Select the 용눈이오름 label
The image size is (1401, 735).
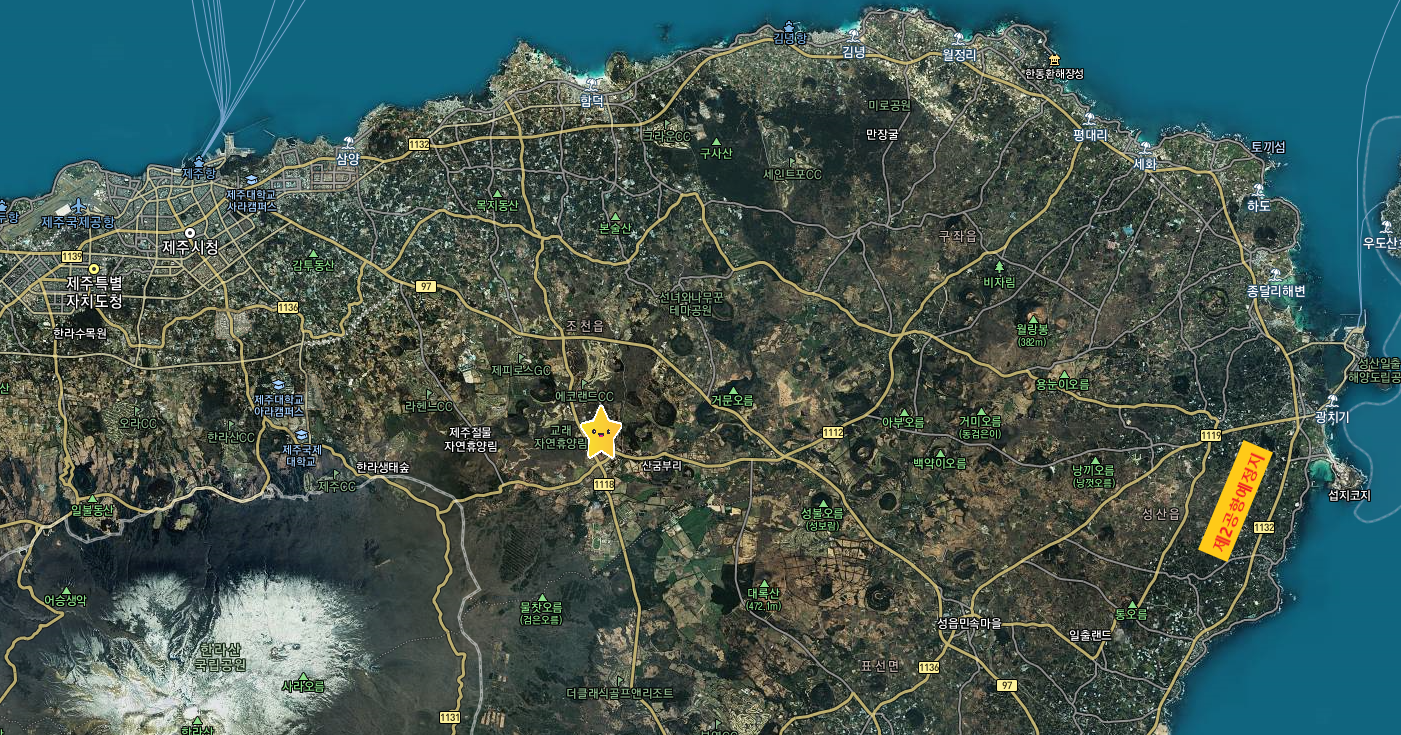pos(1062,384)
